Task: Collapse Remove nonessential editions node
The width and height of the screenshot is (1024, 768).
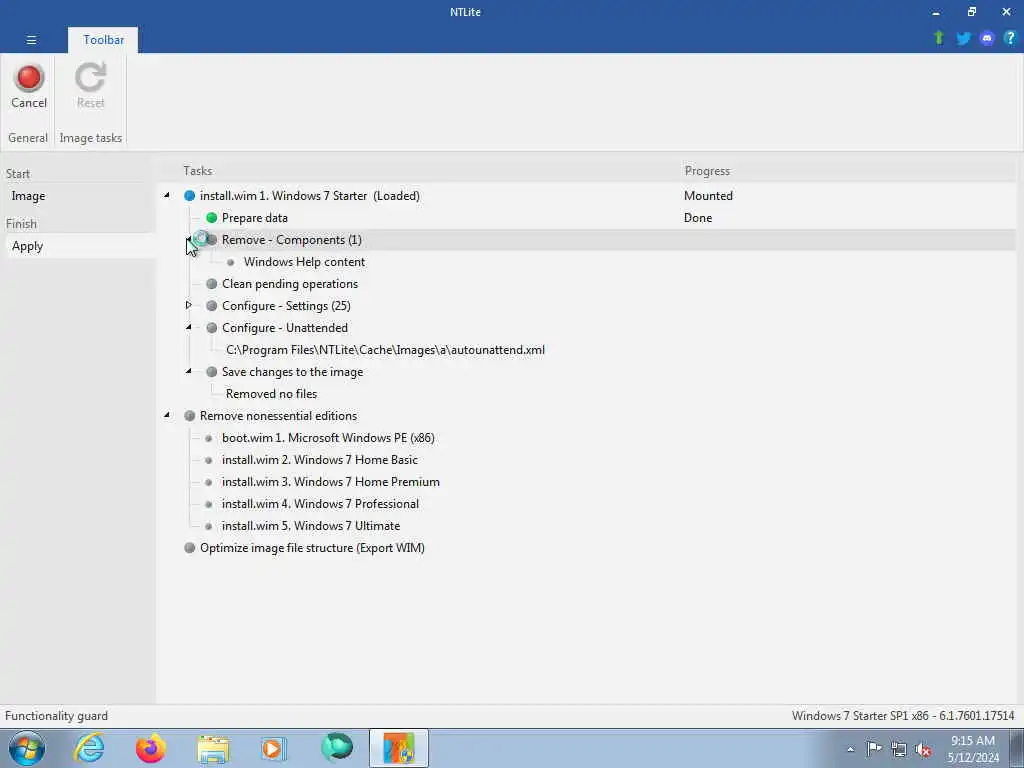Action: (x=167, y=415)
